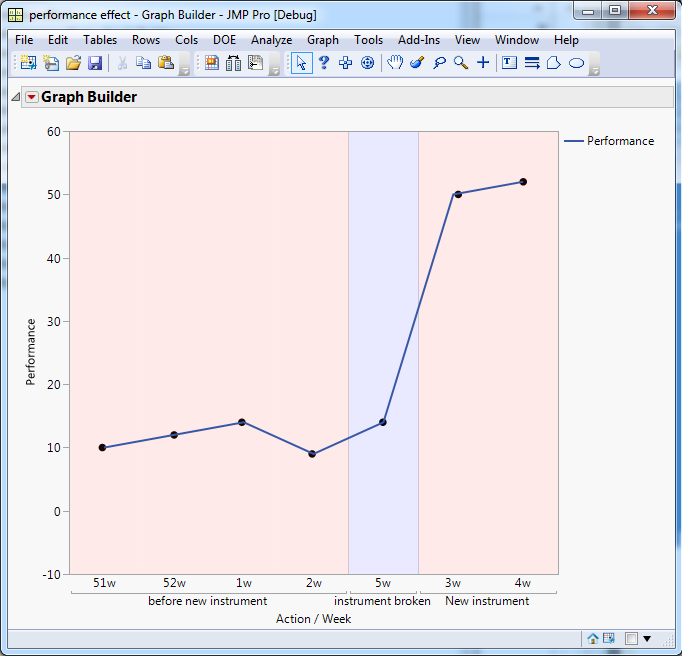Click the JMP window icon in title bar

15,15
